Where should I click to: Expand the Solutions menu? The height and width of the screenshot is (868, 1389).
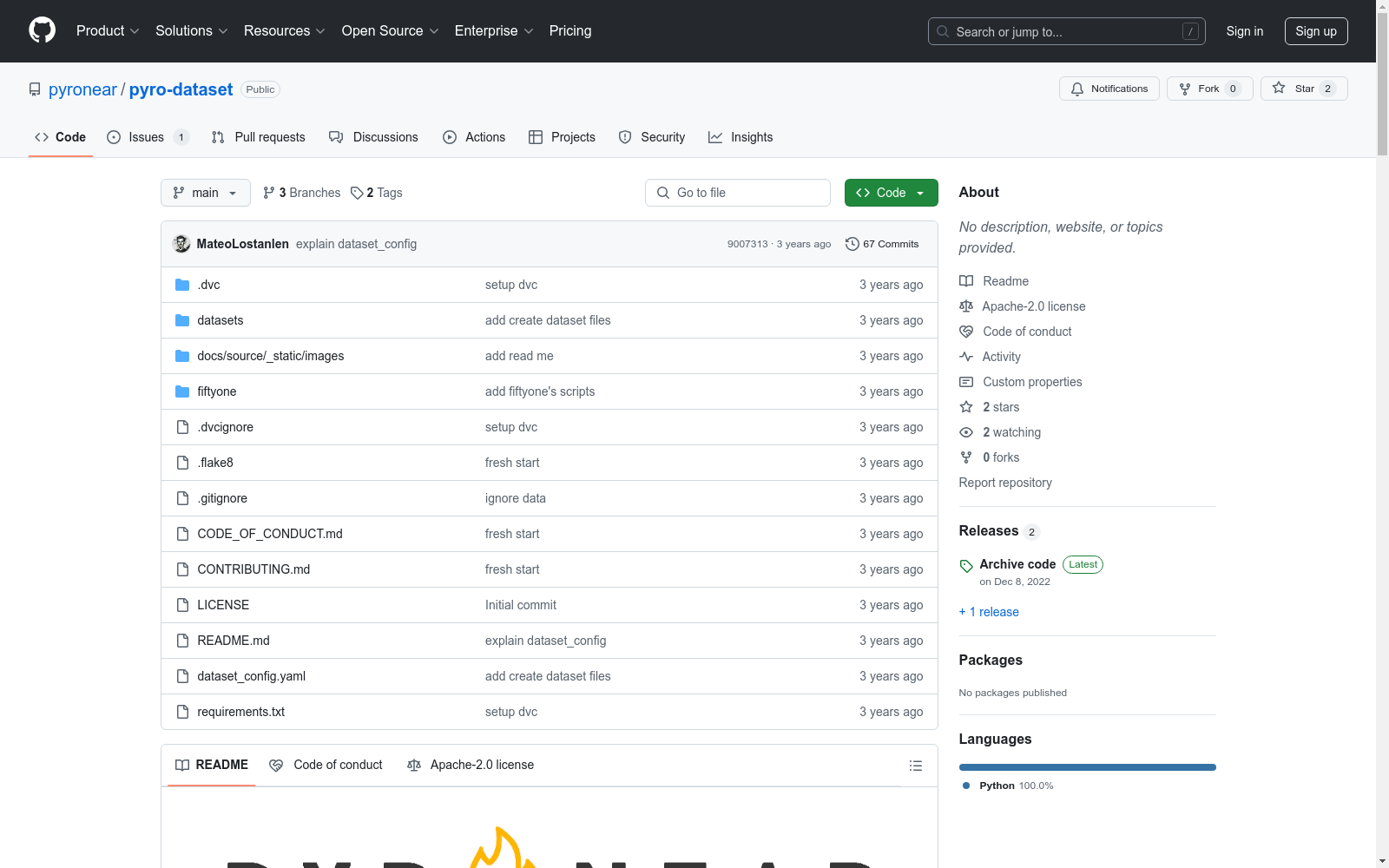(x=192, y=30)
